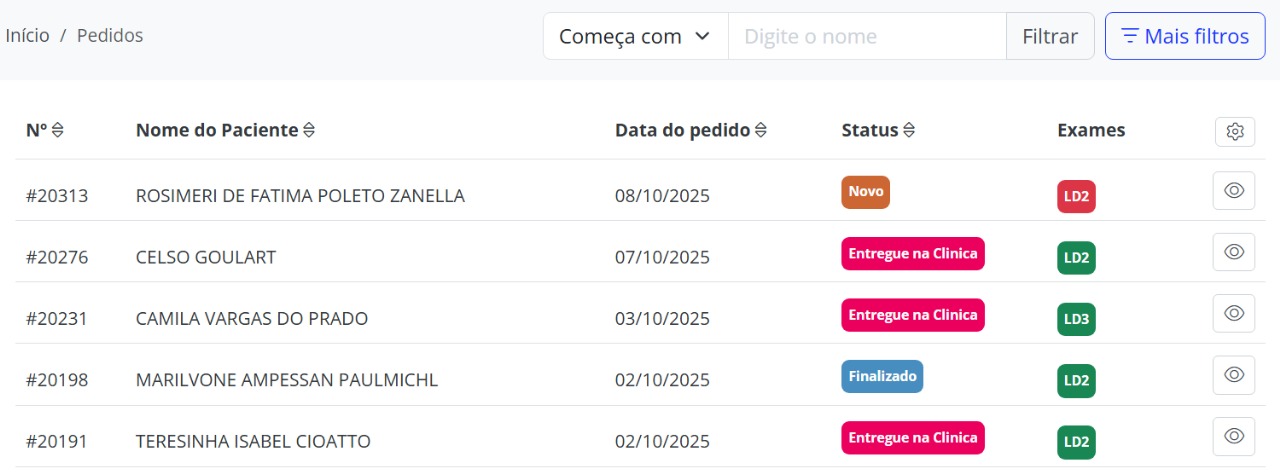
Task: Click green LD3 exam badge
Action: [1076, 320]
